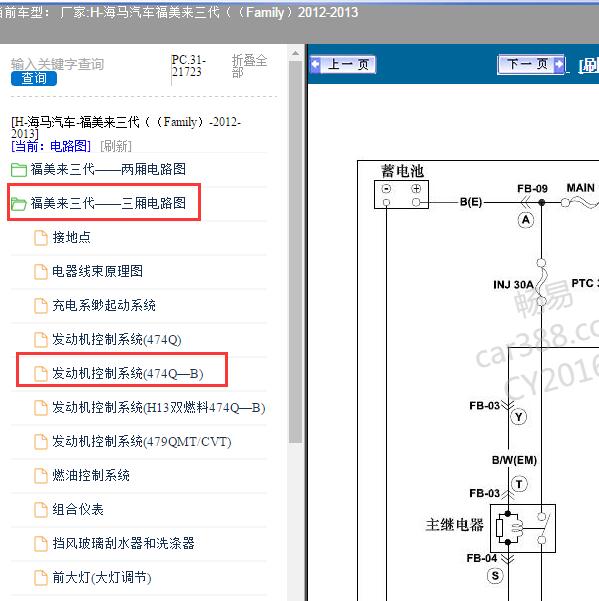The width and height of the screenshot is (599, 601).
Task: Click the 蓄电池 battery symbol in diagram
Action: [401, 195]
